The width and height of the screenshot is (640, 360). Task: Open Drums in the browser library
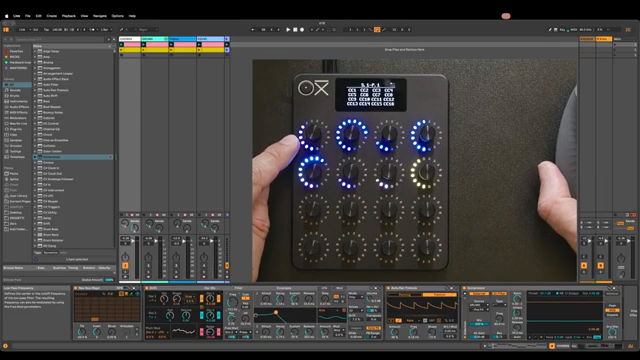15,96
